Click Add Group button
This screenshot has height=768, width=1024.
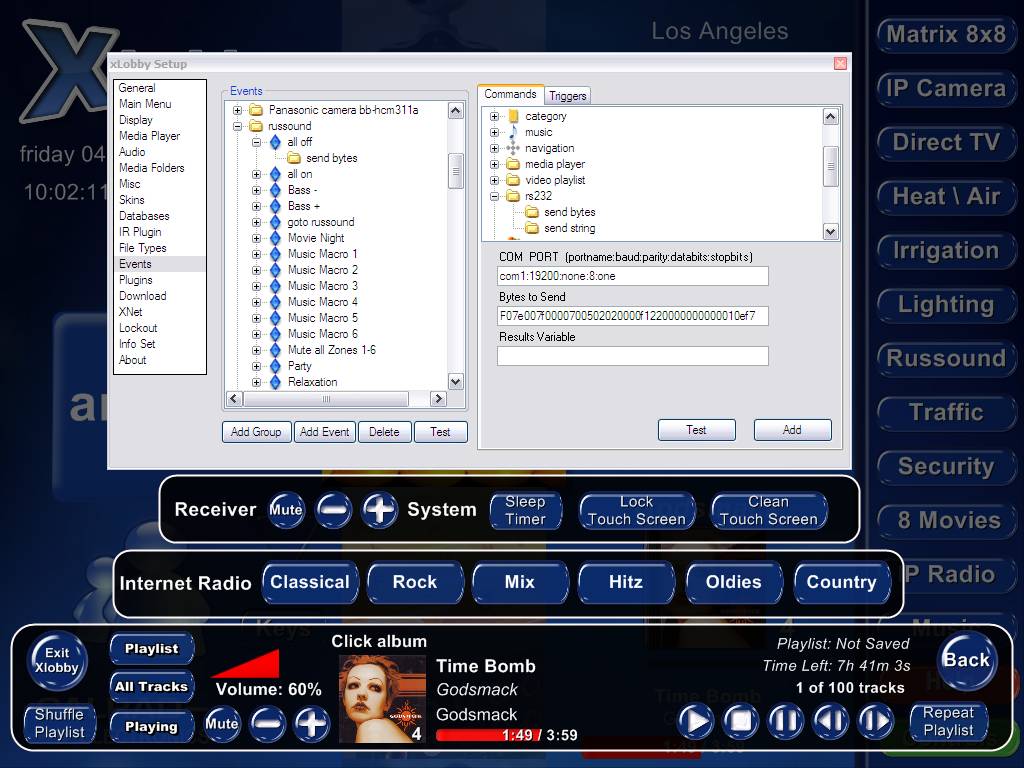click(256, 432)
